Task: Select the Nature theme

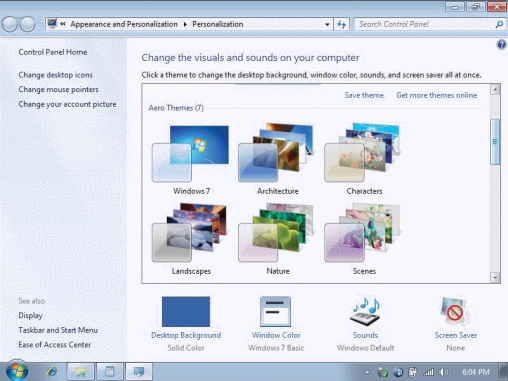Action: click(277, 239)
